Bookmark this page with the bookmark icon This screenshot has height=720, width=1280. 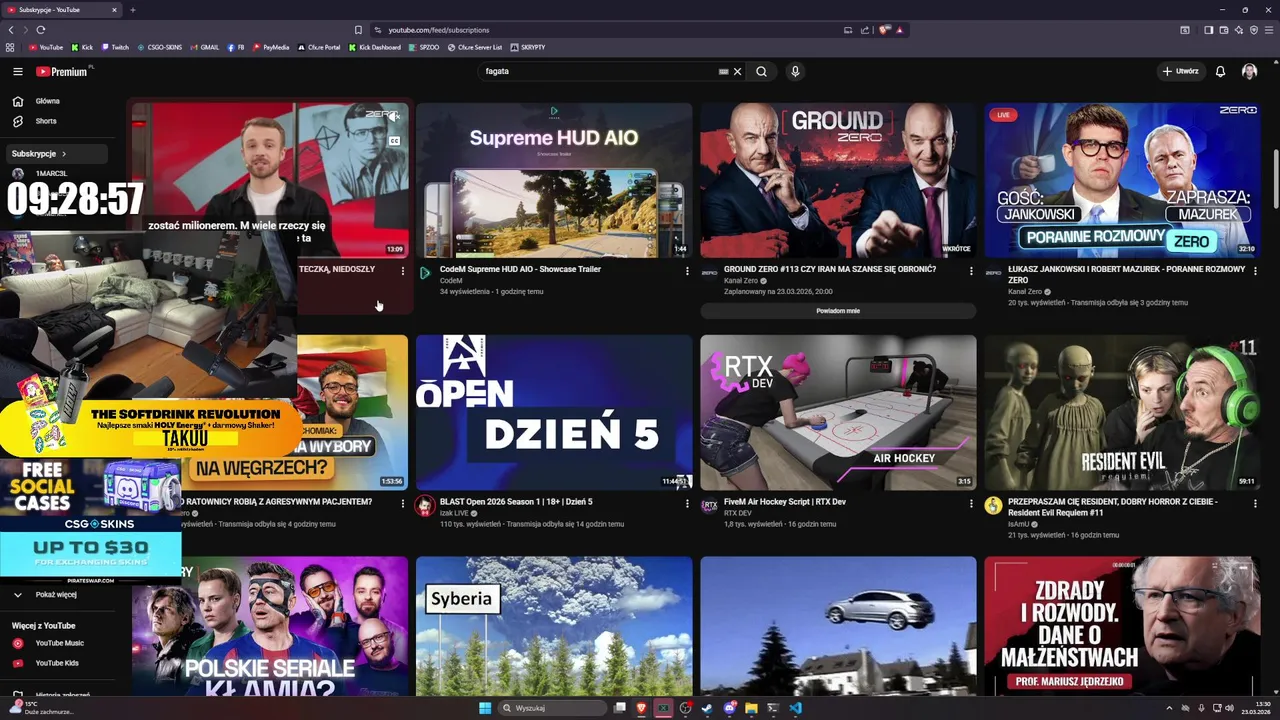tap(358, 30)
